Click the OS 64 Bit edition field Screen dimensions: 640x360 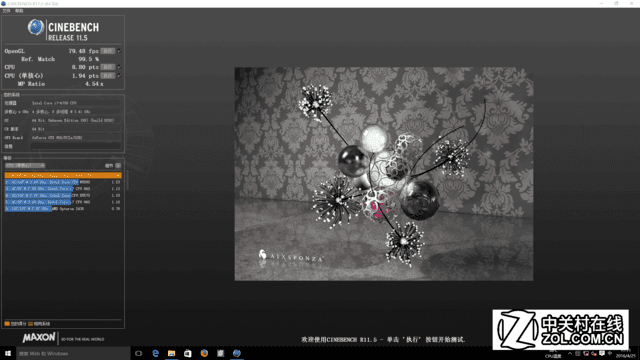point(76,120)
